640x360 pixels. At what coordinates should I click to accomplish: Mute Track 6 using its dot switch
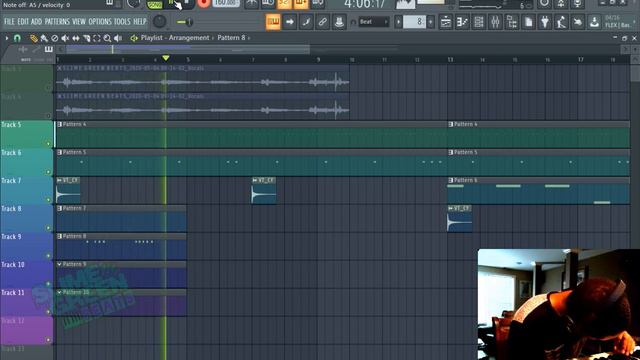[x=48, y=172]
